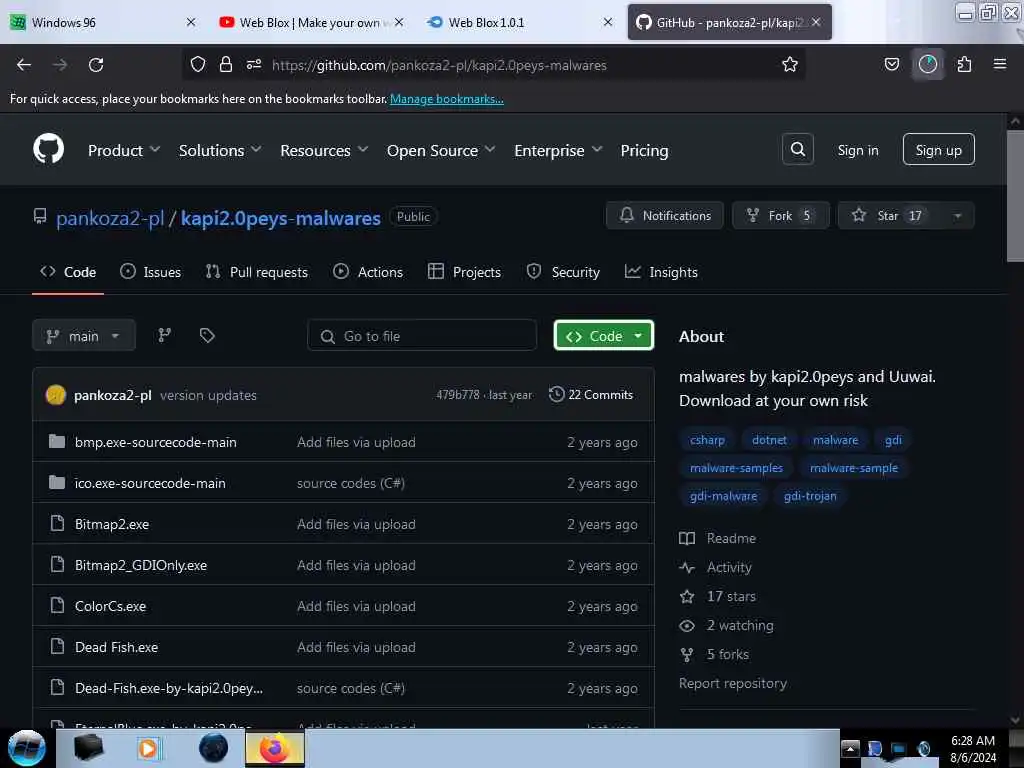This screenshot has width=1024, height=768.
Task: Open the GitHub search icon
Action: coord(797,150)
